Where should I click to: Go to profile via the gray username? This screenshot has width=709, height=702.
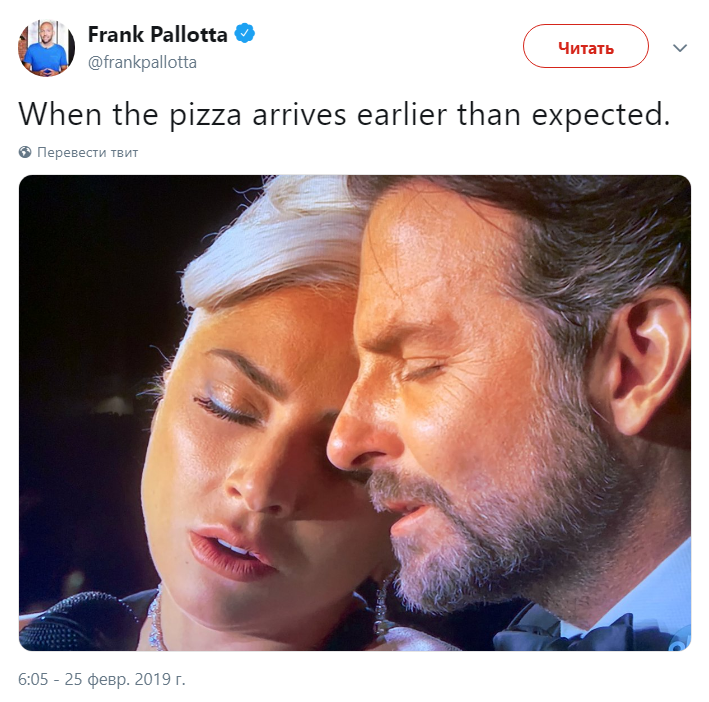pos(142,62)
